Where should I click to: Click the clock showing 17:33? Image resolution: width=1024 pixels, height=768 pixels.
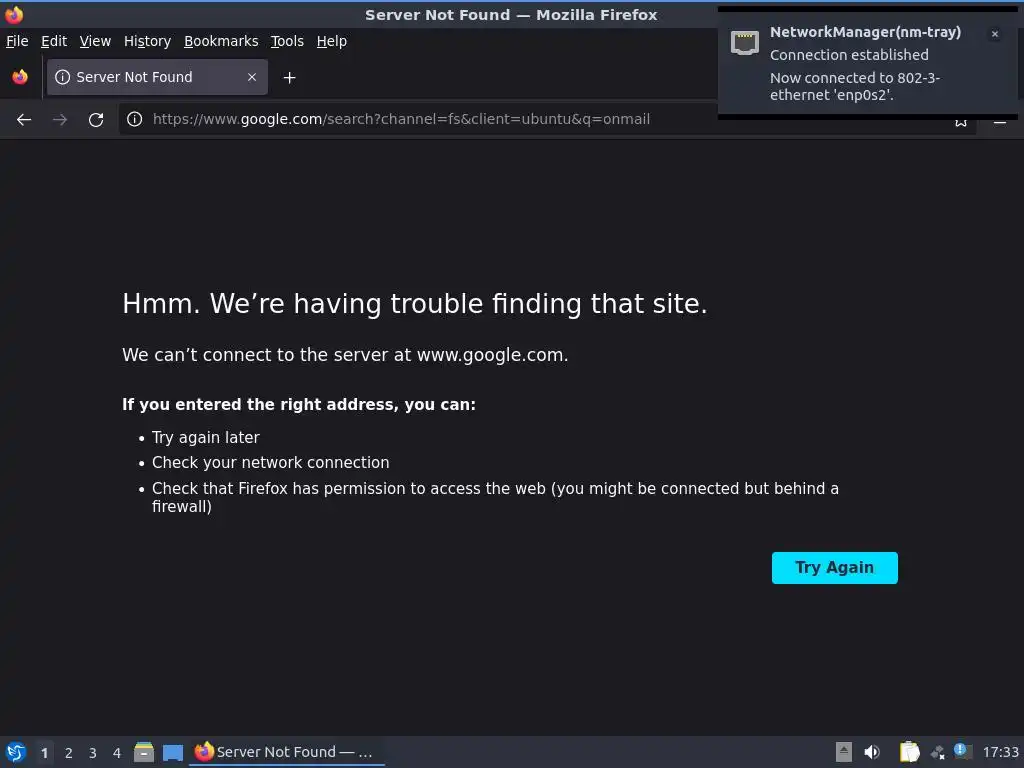[1000, 752]
